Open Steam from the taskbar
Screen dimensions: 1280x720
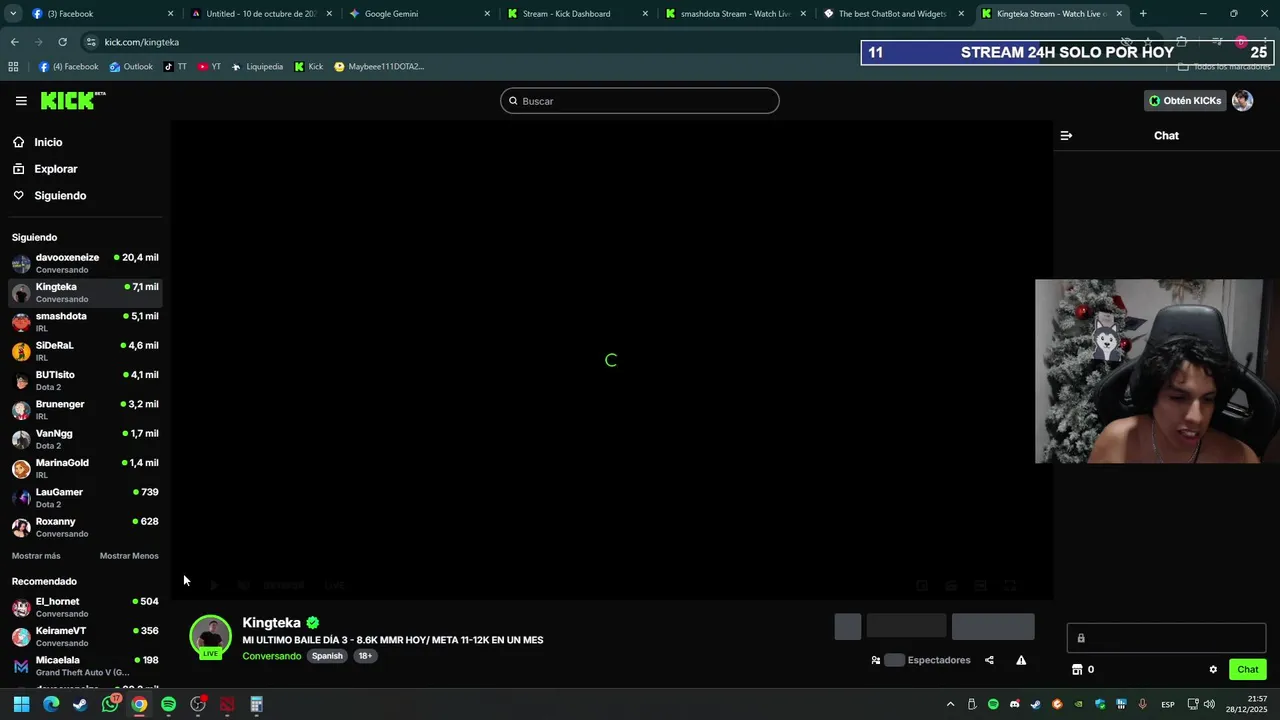[x=80, y=704]
